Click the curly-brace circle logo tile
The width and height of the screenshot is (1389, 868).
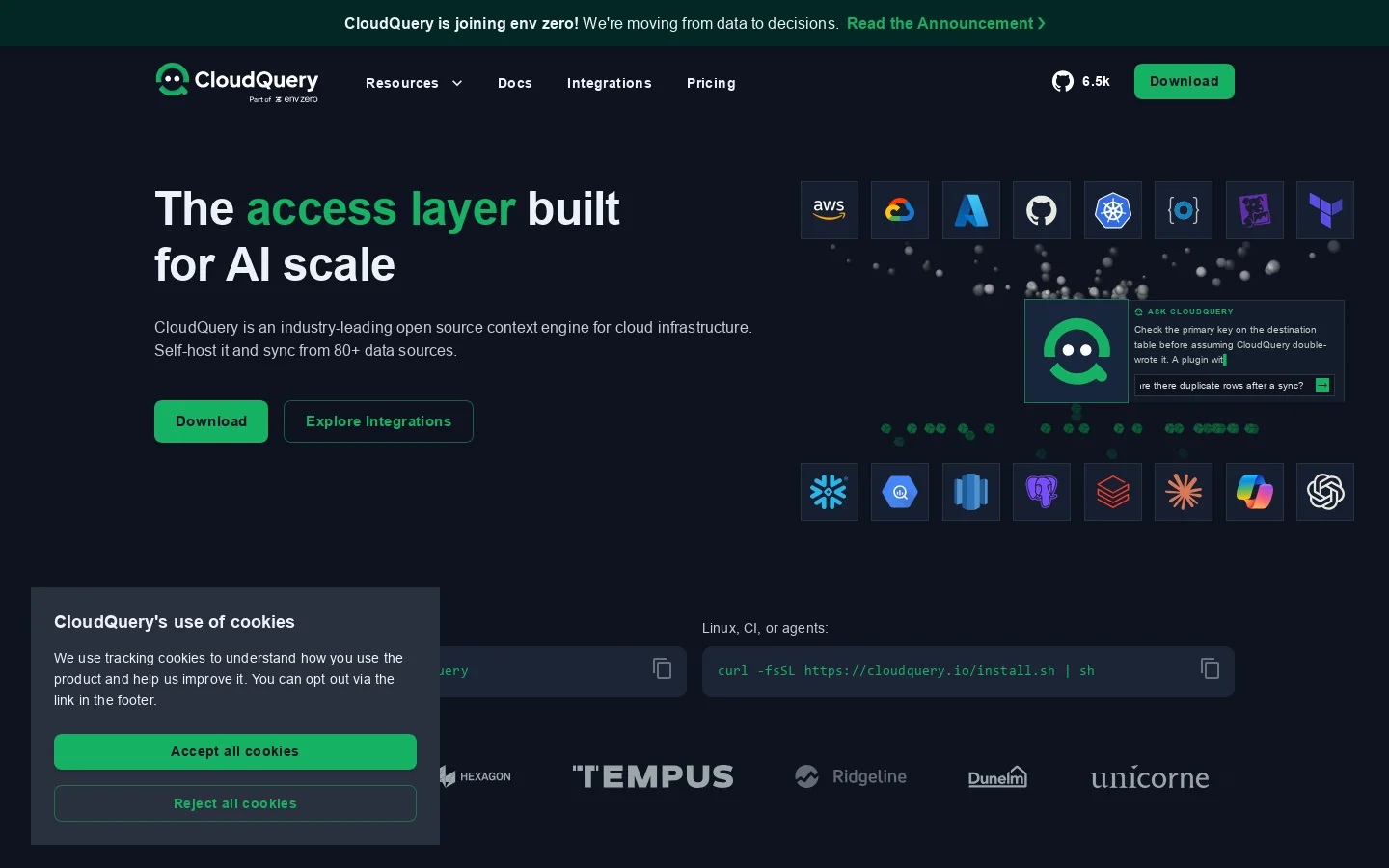tap(1184, 210)
